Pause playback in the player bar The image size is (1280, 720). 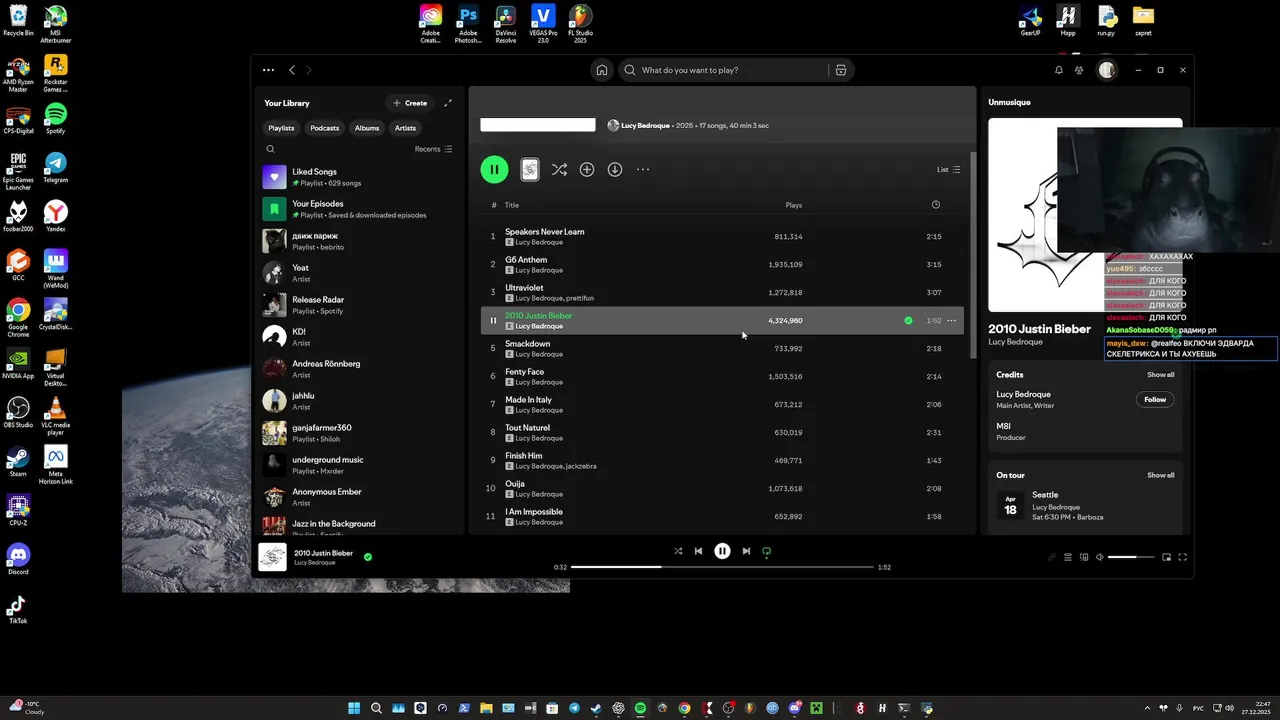722,551
